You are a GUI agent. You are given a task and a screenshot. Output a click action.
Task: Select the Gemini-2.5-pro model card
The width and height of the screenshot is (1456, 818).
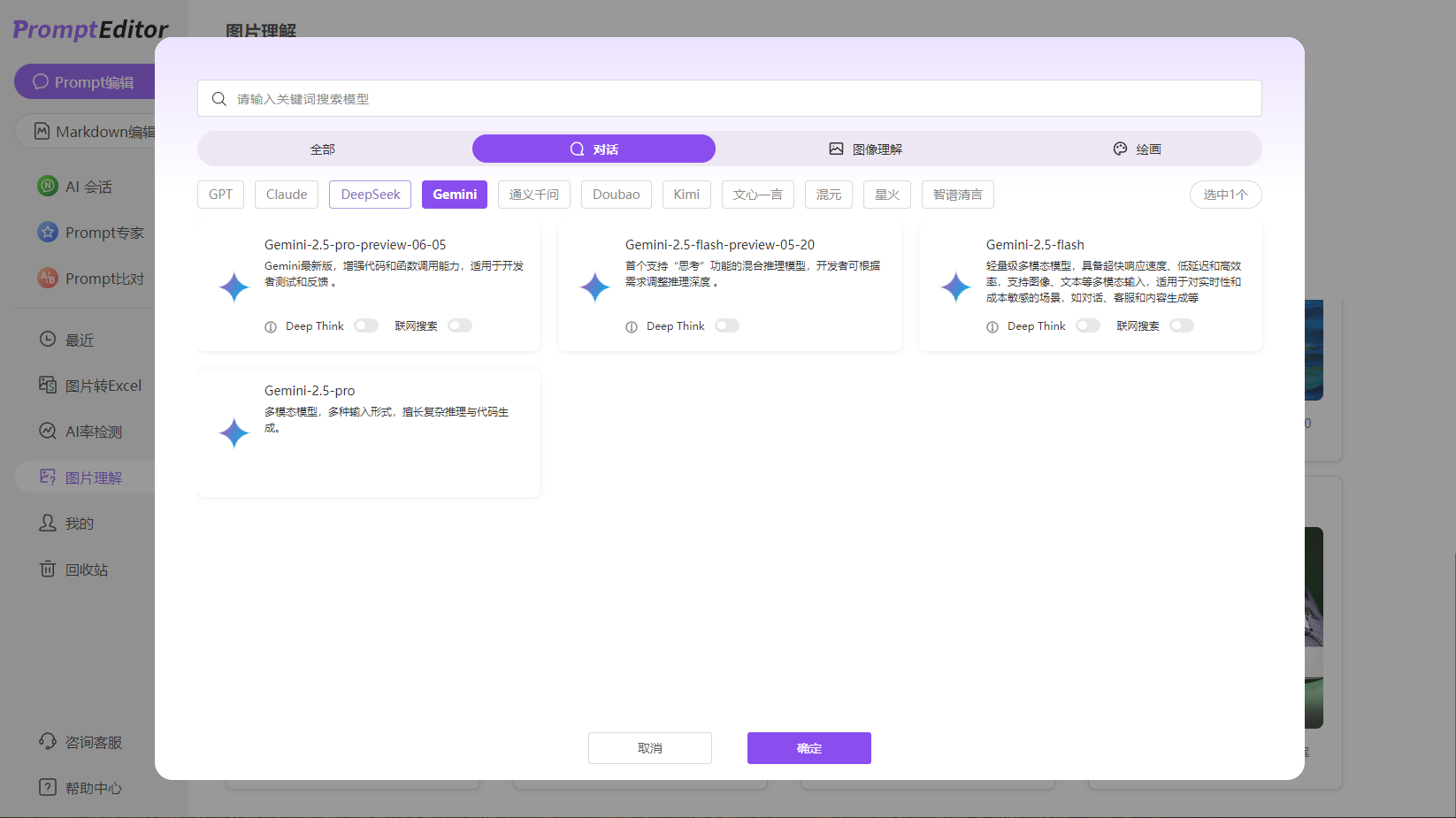tap(369, 432)
